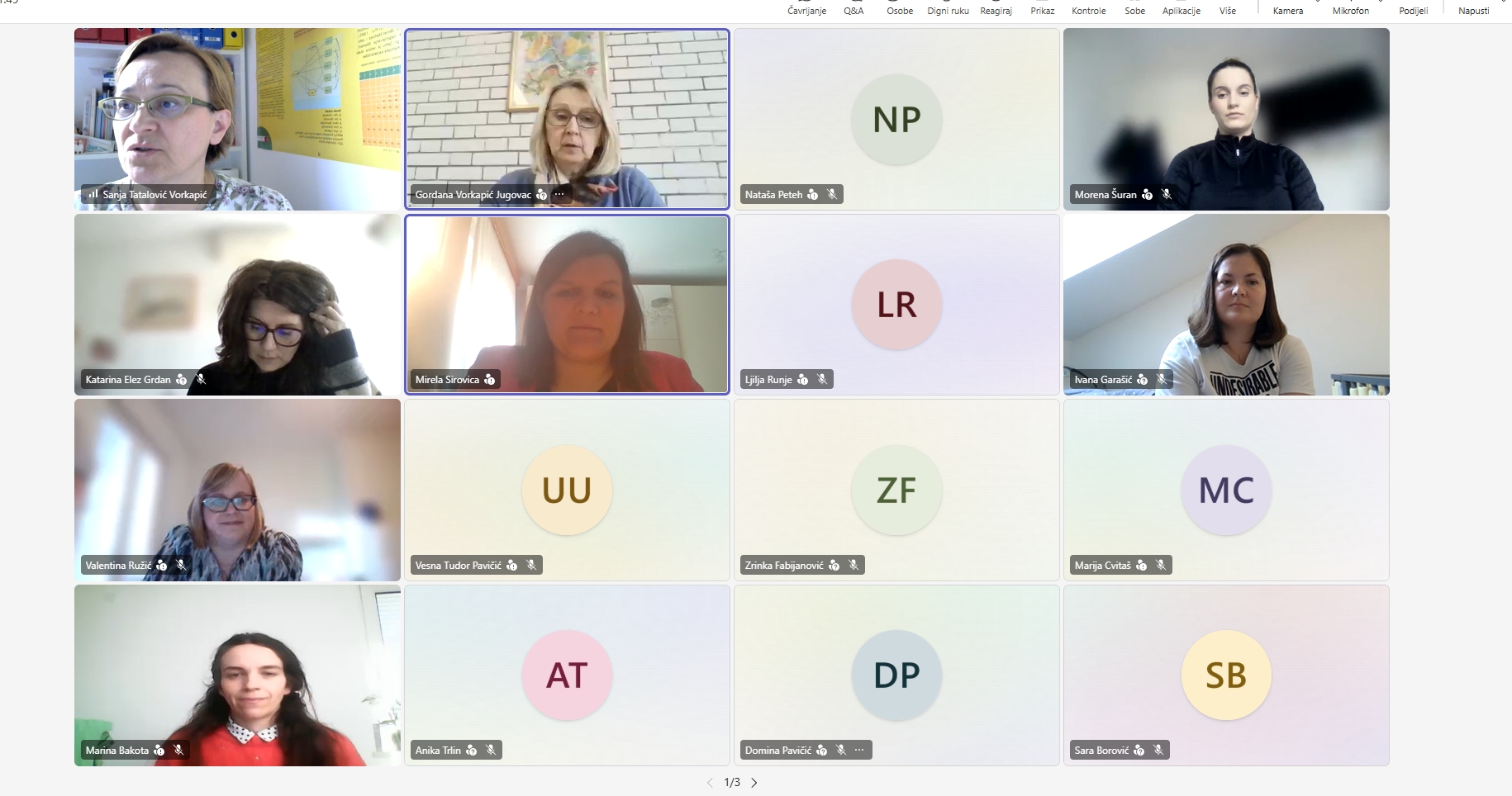Image resolution: width=1512 pixels, height=796 pixels.
Task: Expand the Više menu
Action: [x=1228, y=8]
